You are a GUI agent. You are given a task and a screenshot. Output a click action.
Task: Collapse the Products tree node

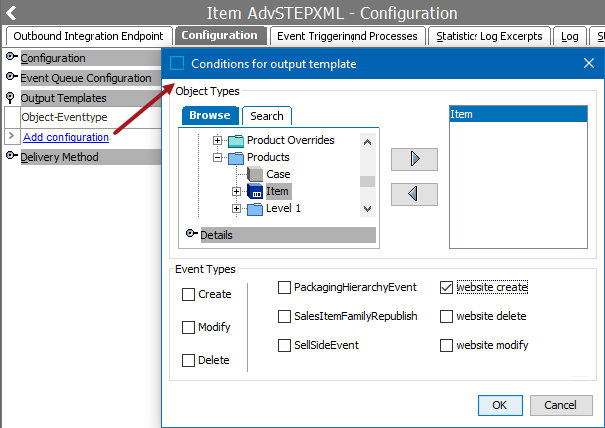pos(217,157)
